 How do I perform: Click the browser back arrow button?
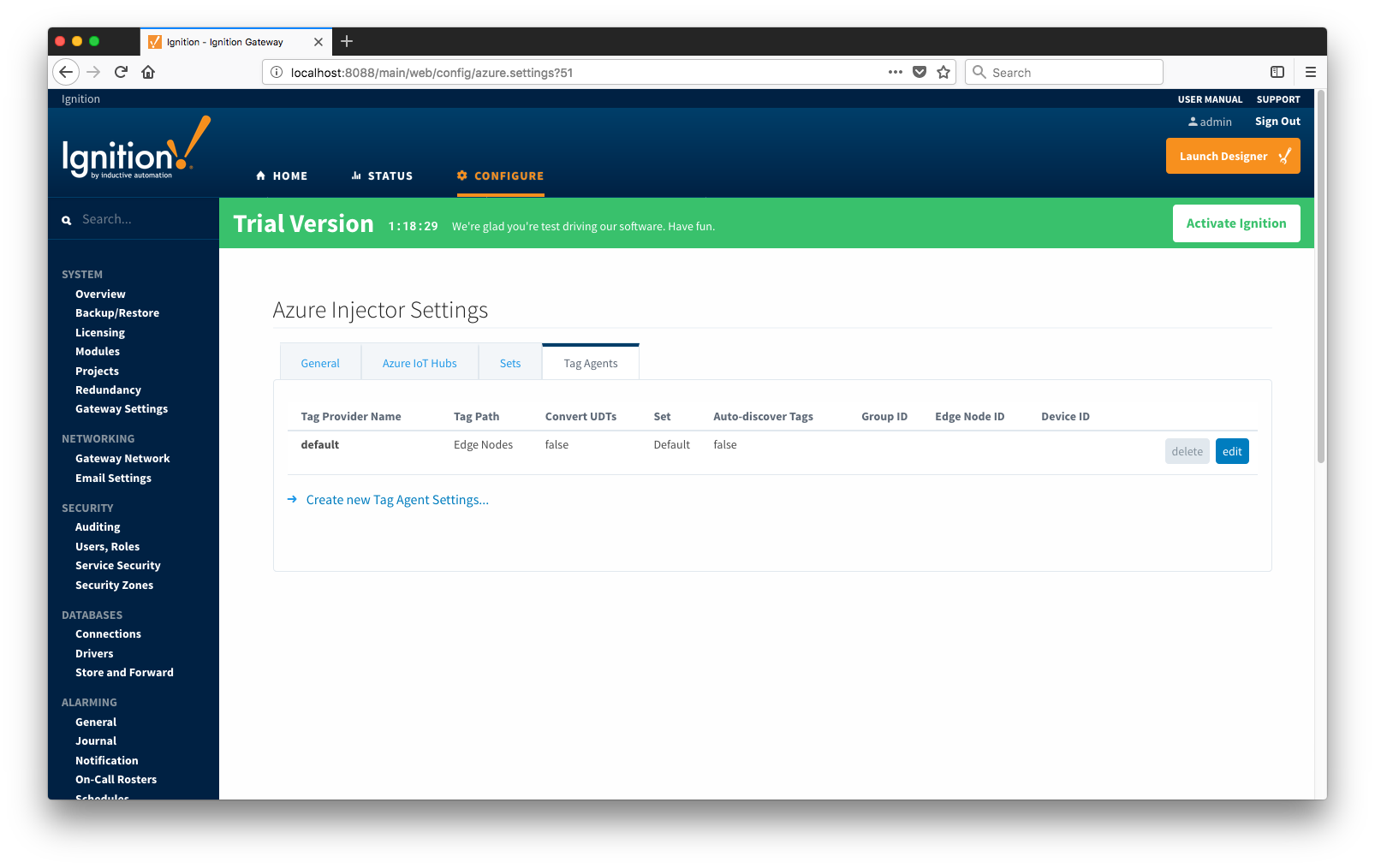pos(66,72)
